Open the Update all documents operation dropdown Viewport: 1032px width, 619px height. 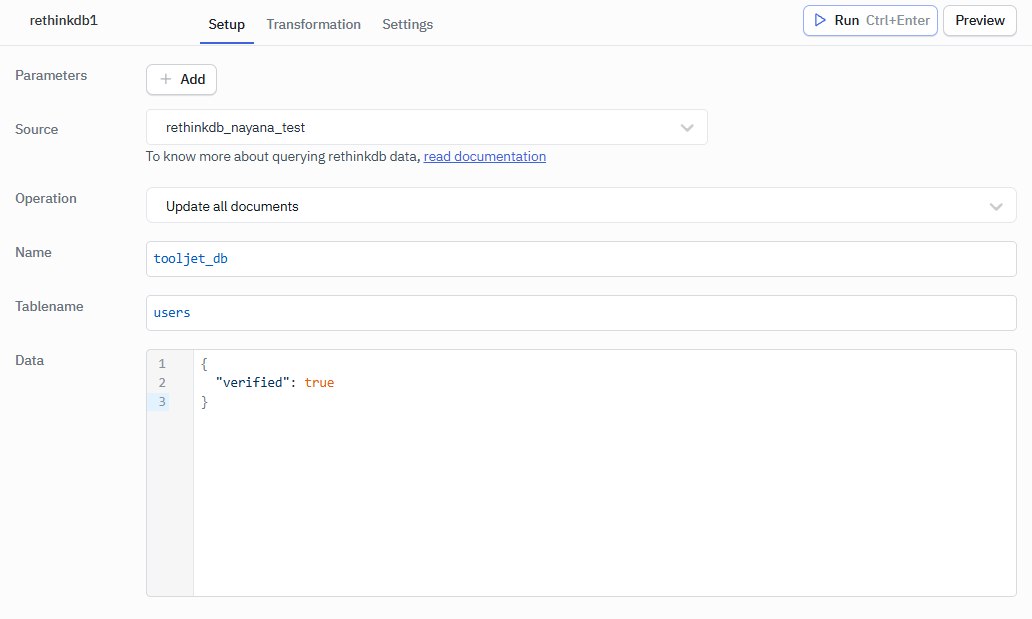pyautogui.click(x=580, y=206)
